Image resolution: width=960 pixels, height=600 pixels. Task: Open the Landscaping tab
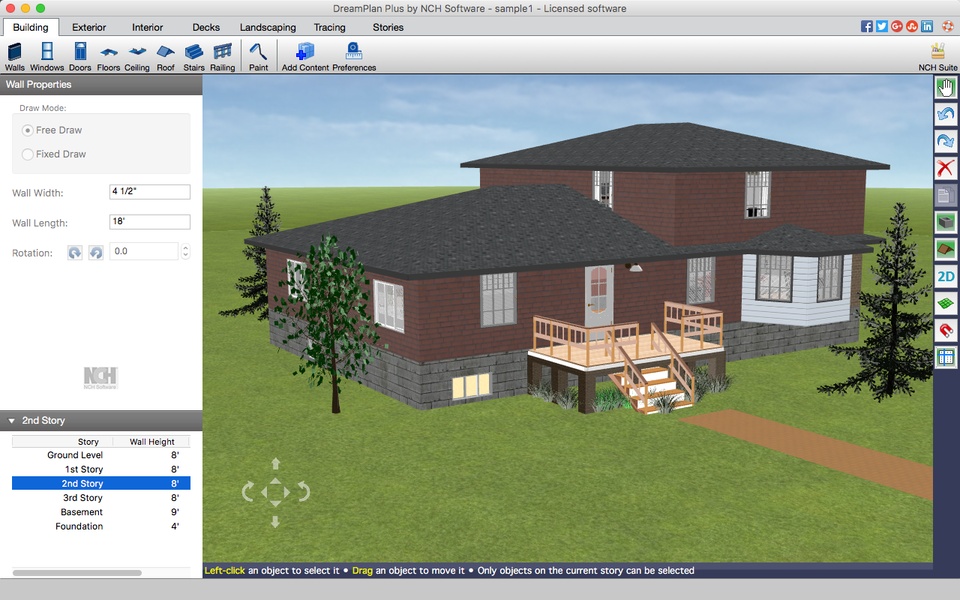(x=268, y=27)
